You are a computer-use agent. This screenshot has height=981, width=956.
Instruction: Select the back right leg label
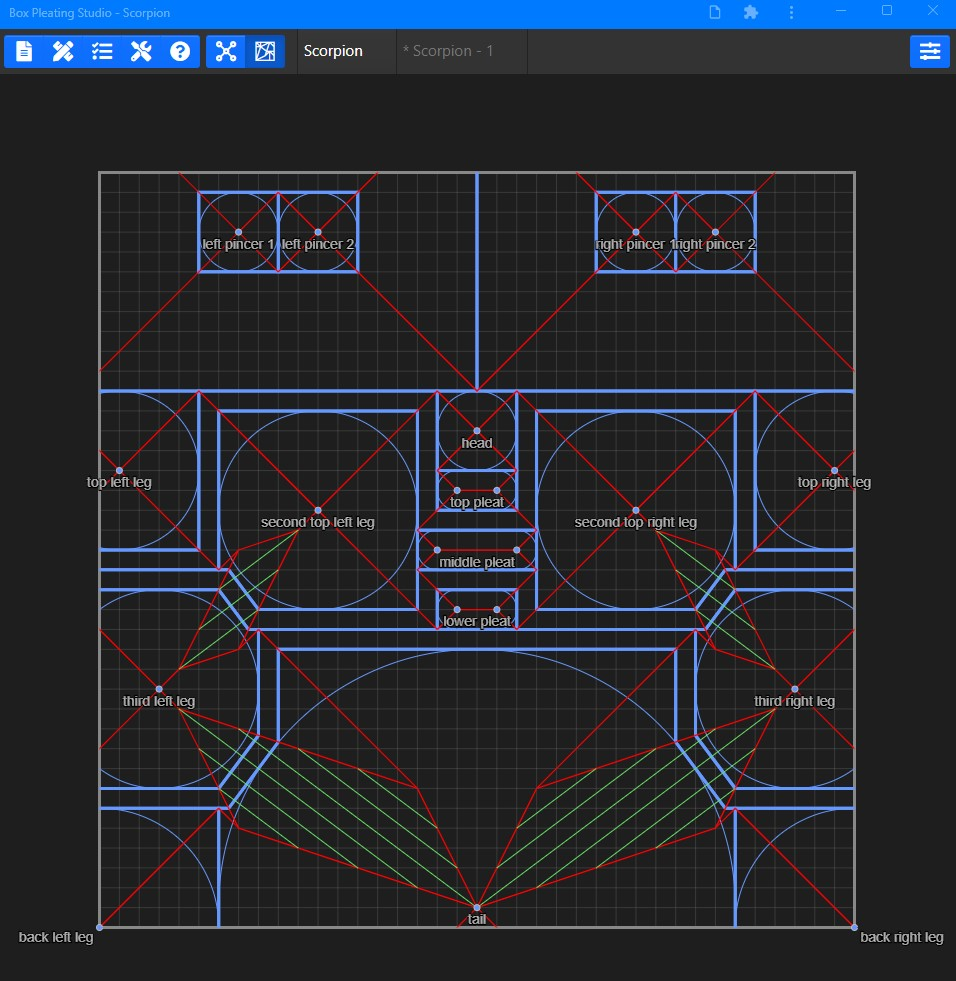[902, 937]
